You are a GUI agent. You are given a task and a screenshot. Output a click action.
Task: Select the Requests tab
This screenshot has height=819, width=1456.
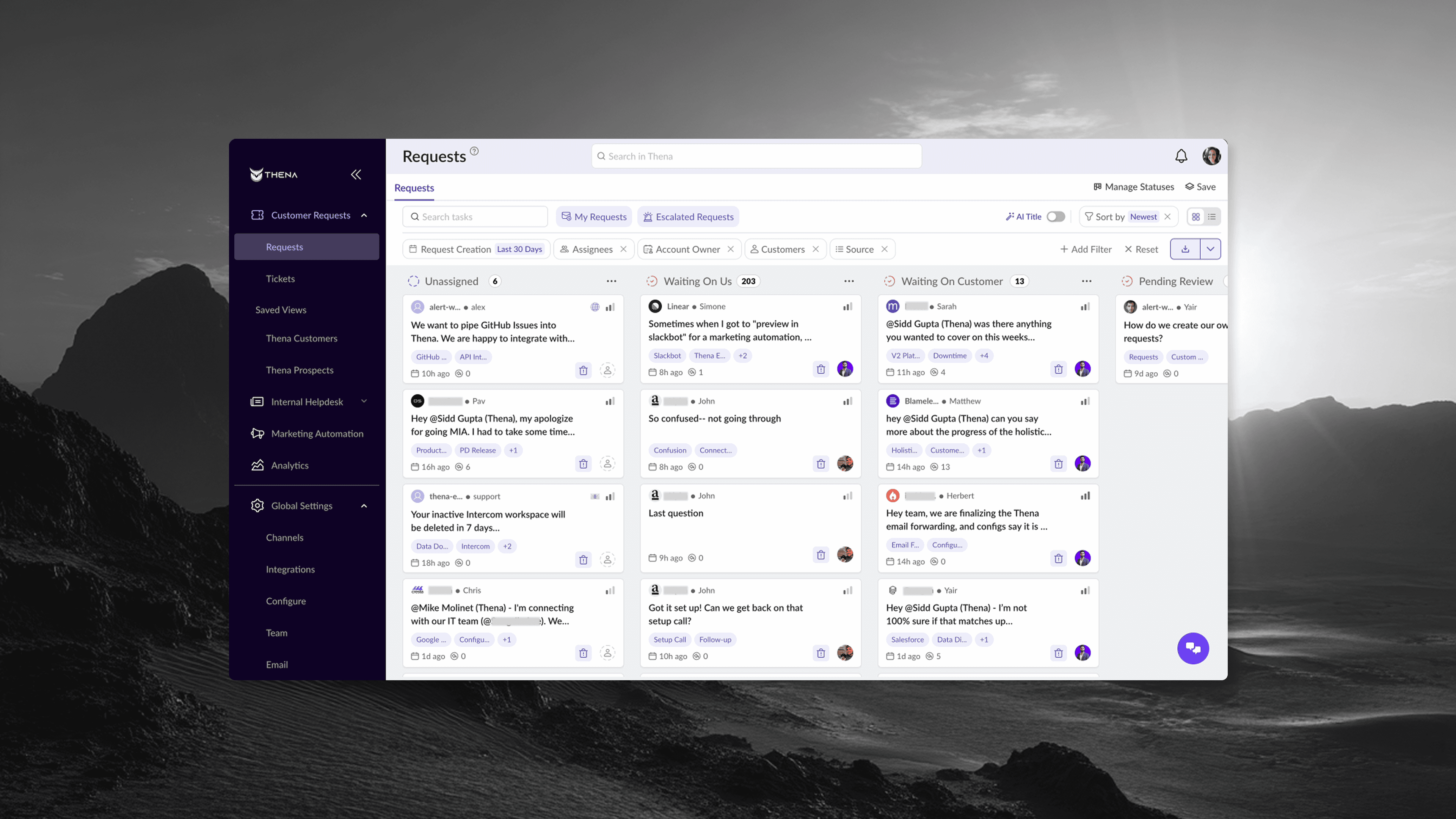point(414,188)
